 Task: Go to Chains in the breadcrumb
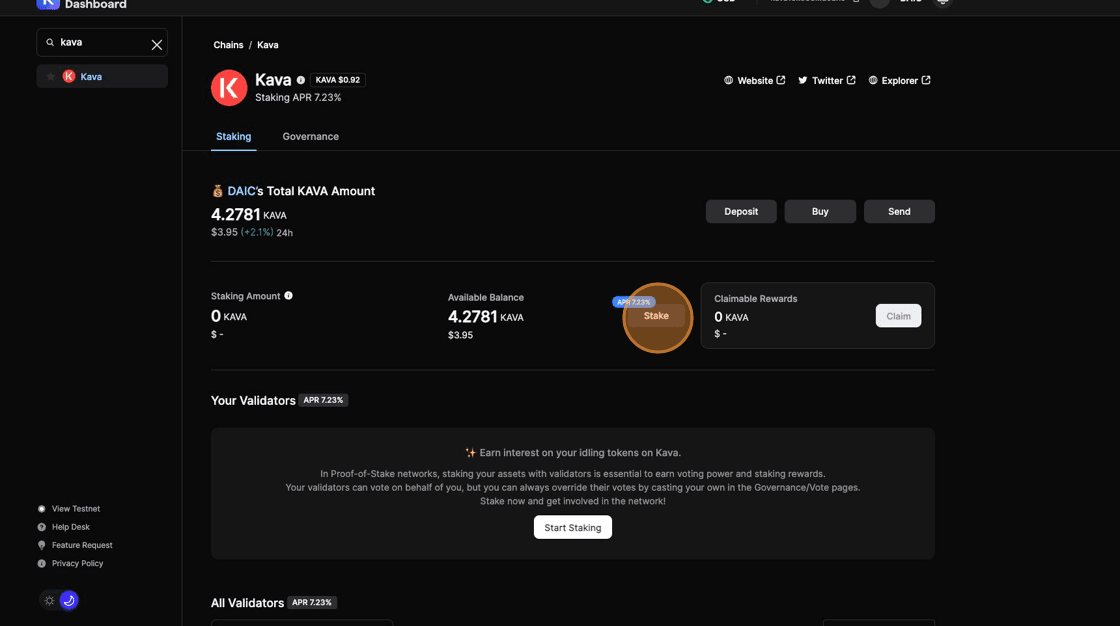[228, 45]
